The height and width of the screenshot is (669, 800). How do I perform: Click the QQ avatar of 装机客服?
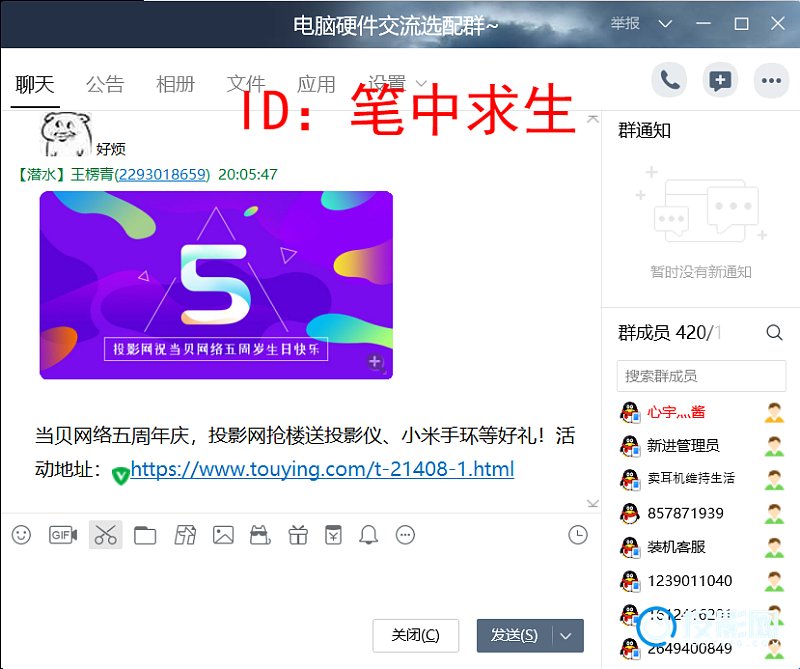coord(630,547)
